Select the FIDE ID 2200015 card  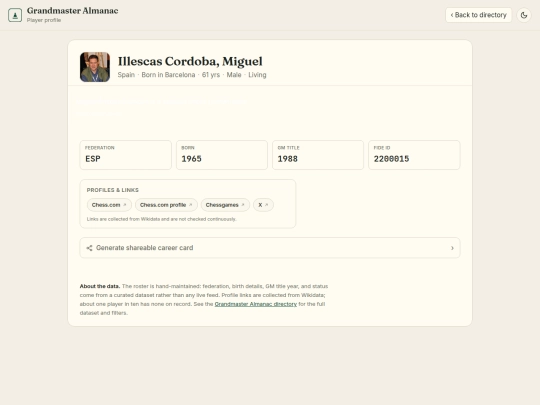click(414, 155)
